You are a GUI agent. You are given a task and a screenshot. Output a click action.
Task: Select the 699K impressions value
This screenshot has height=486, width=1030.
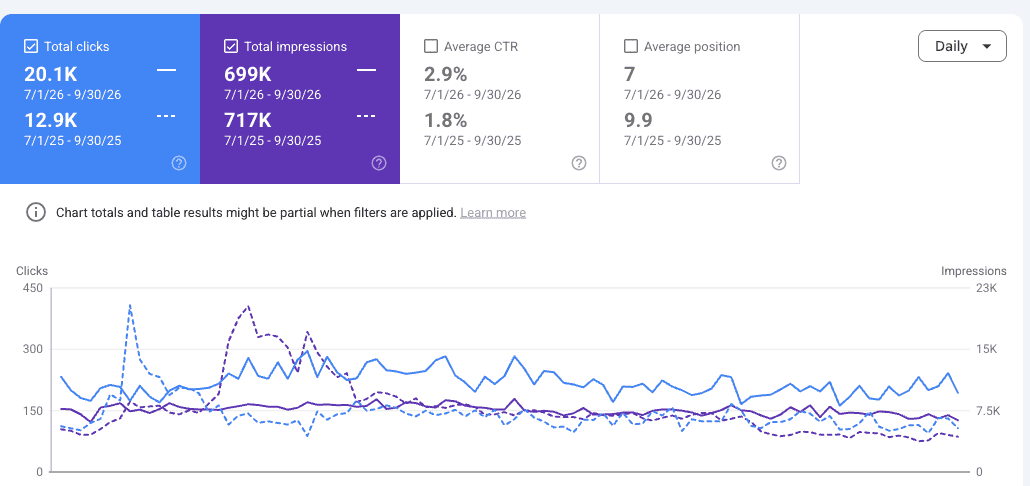[247, 74]
